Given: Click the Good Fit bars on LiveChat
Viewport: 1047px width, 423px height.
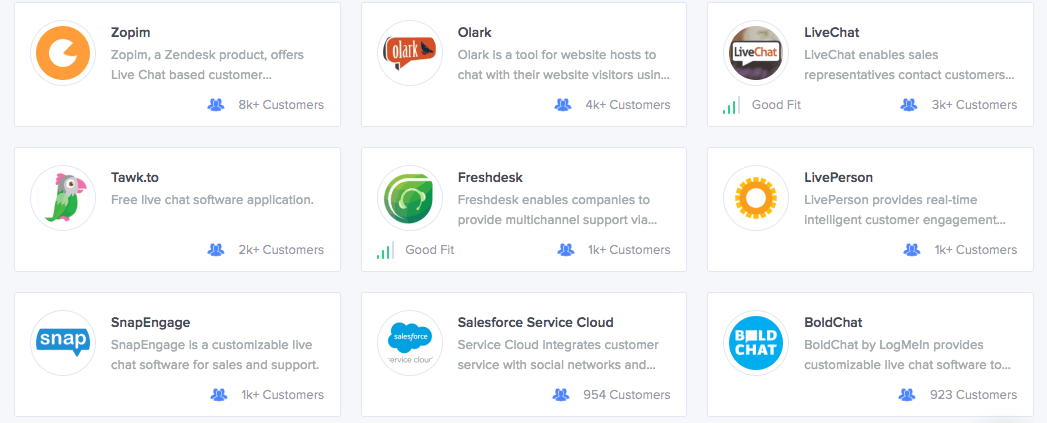Looking at the screenshot, I should click(730, 106).
